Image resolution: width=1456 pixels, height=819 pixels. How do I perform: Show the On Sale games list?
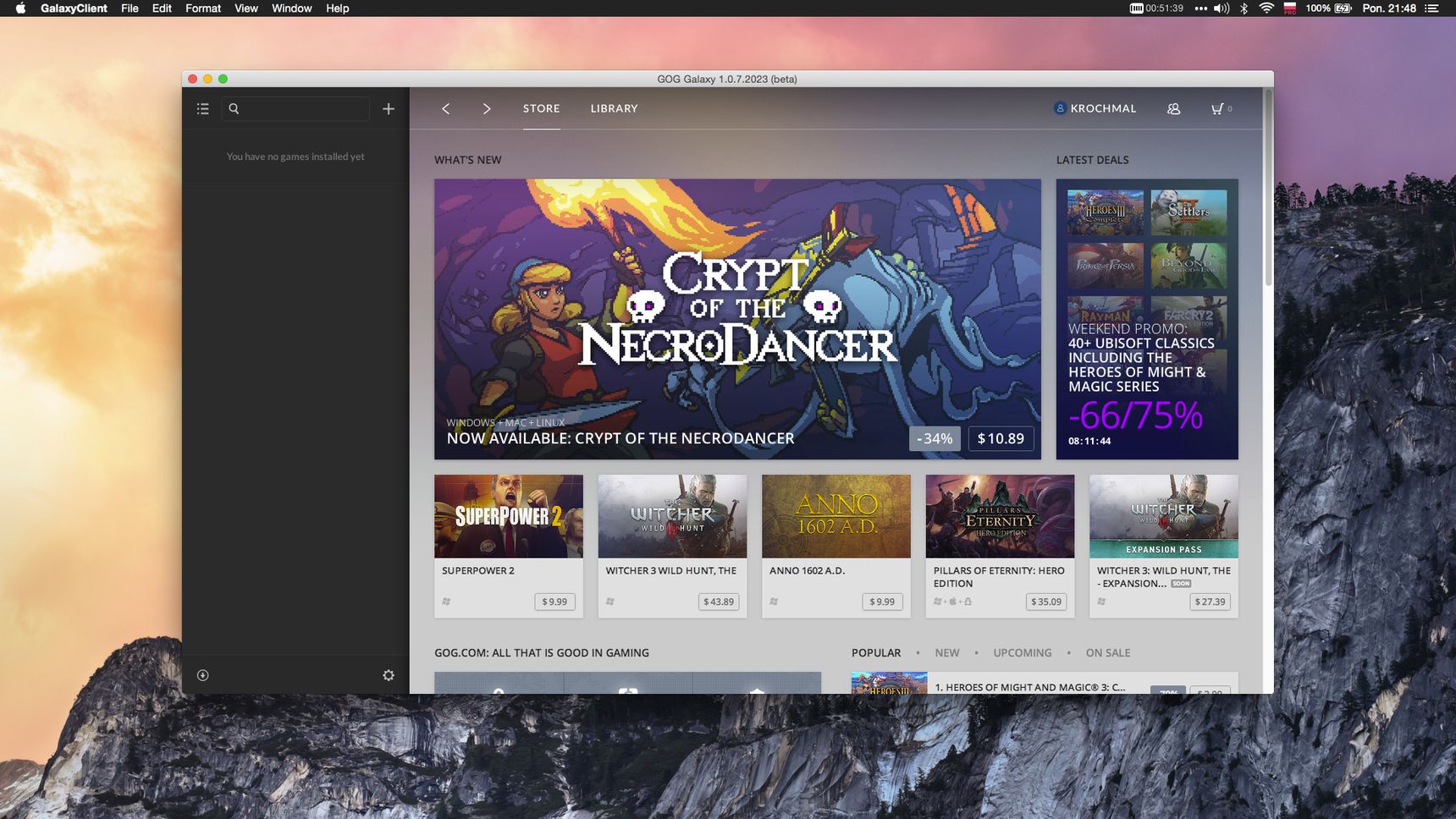[x=1108, y=653]
